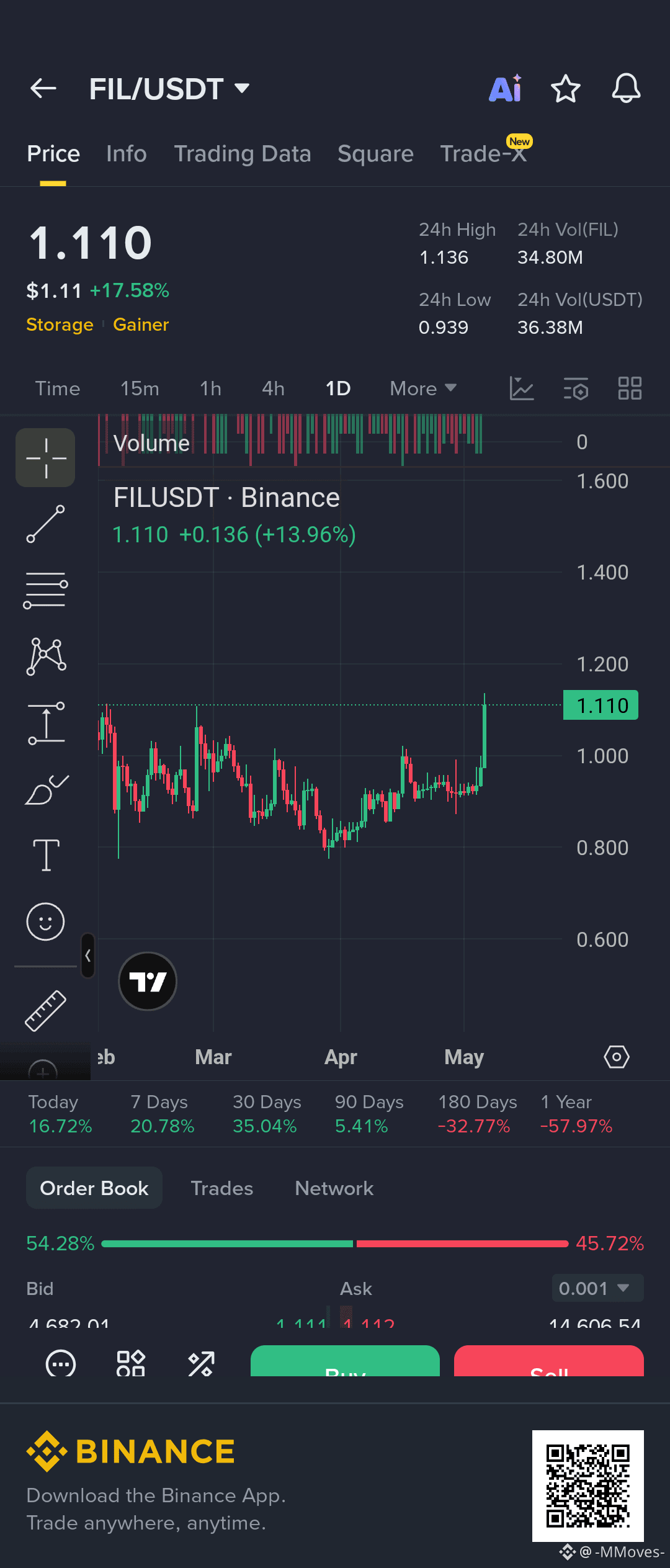Select the 1D interval
This screenshot has height=1568, width=670.
click(x=338, y=388)
